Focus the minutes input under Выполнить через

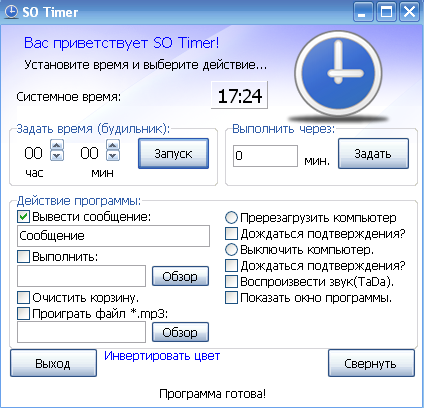point(265,156)
